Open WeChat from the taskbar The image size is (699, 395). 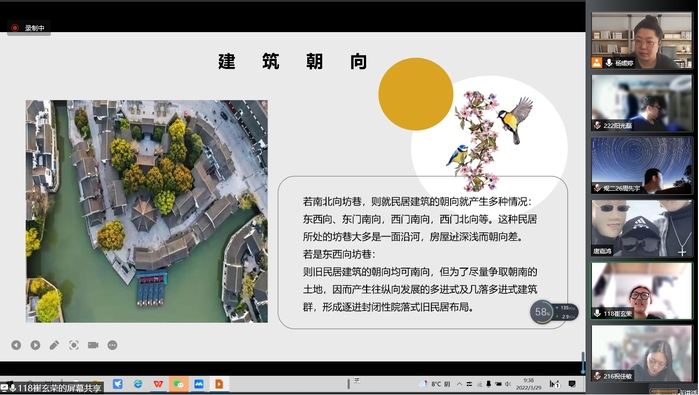pyautogui.click(x=178, y=384)
